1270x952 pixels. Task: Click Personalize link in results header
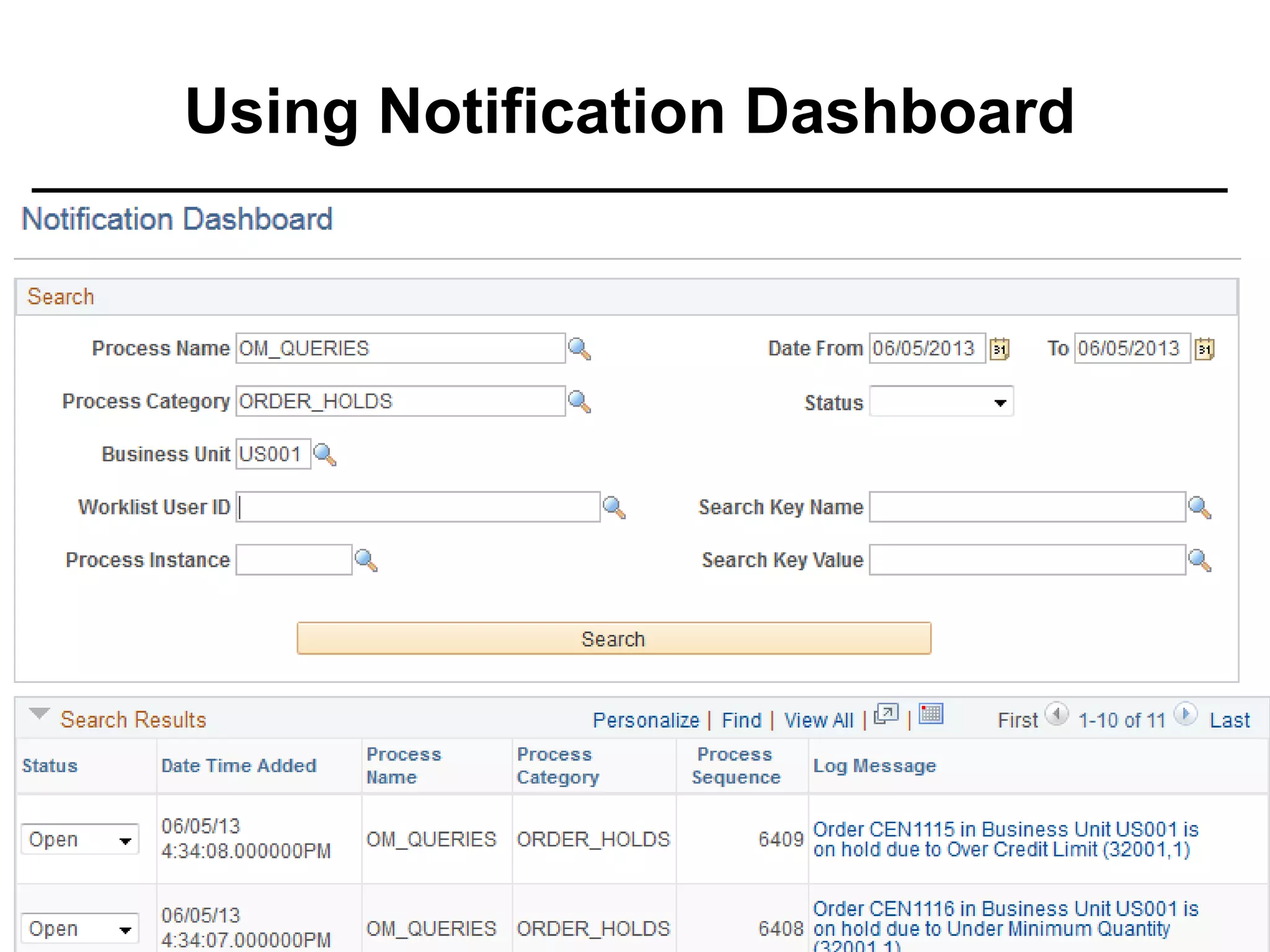(x=646, y=720)
